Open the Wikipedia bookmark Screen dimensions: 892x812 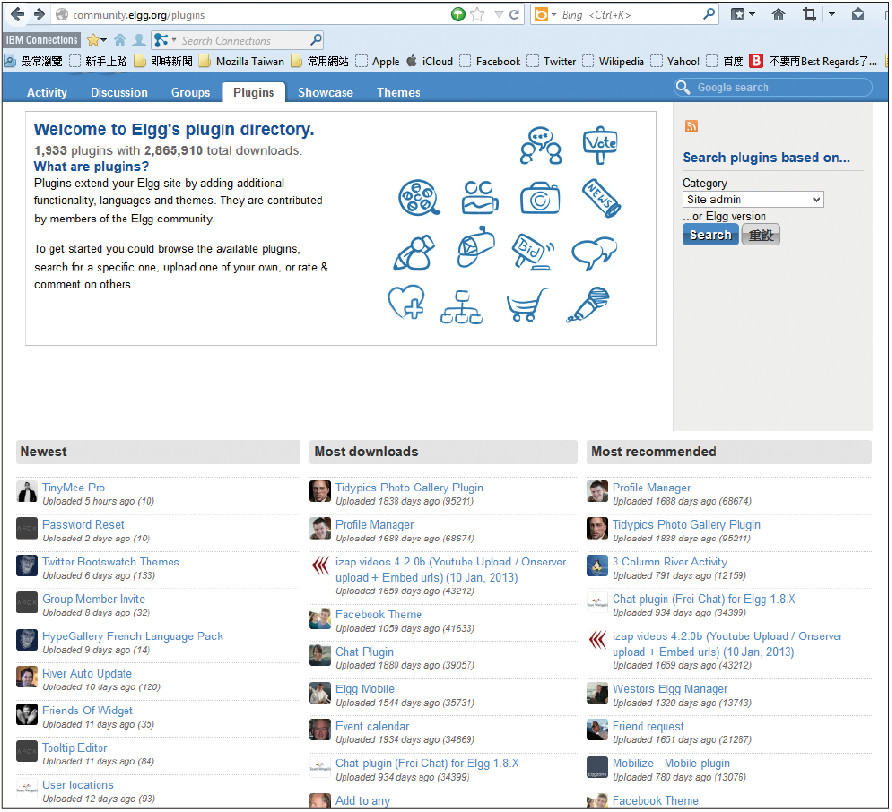(613, 61)
